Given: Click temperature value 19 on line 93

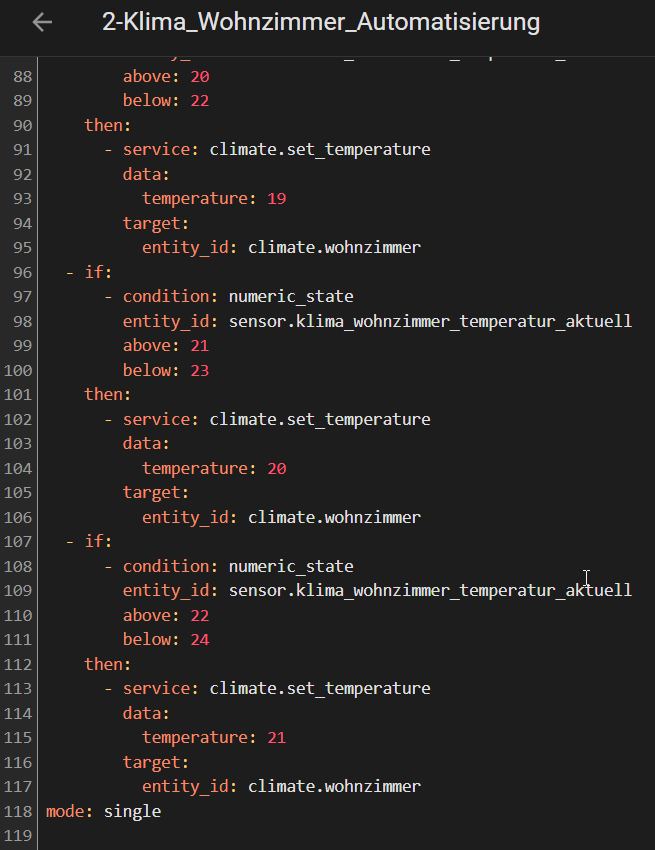Looking at the screenshot, I should pyautogui.click(x=277, y=198).
